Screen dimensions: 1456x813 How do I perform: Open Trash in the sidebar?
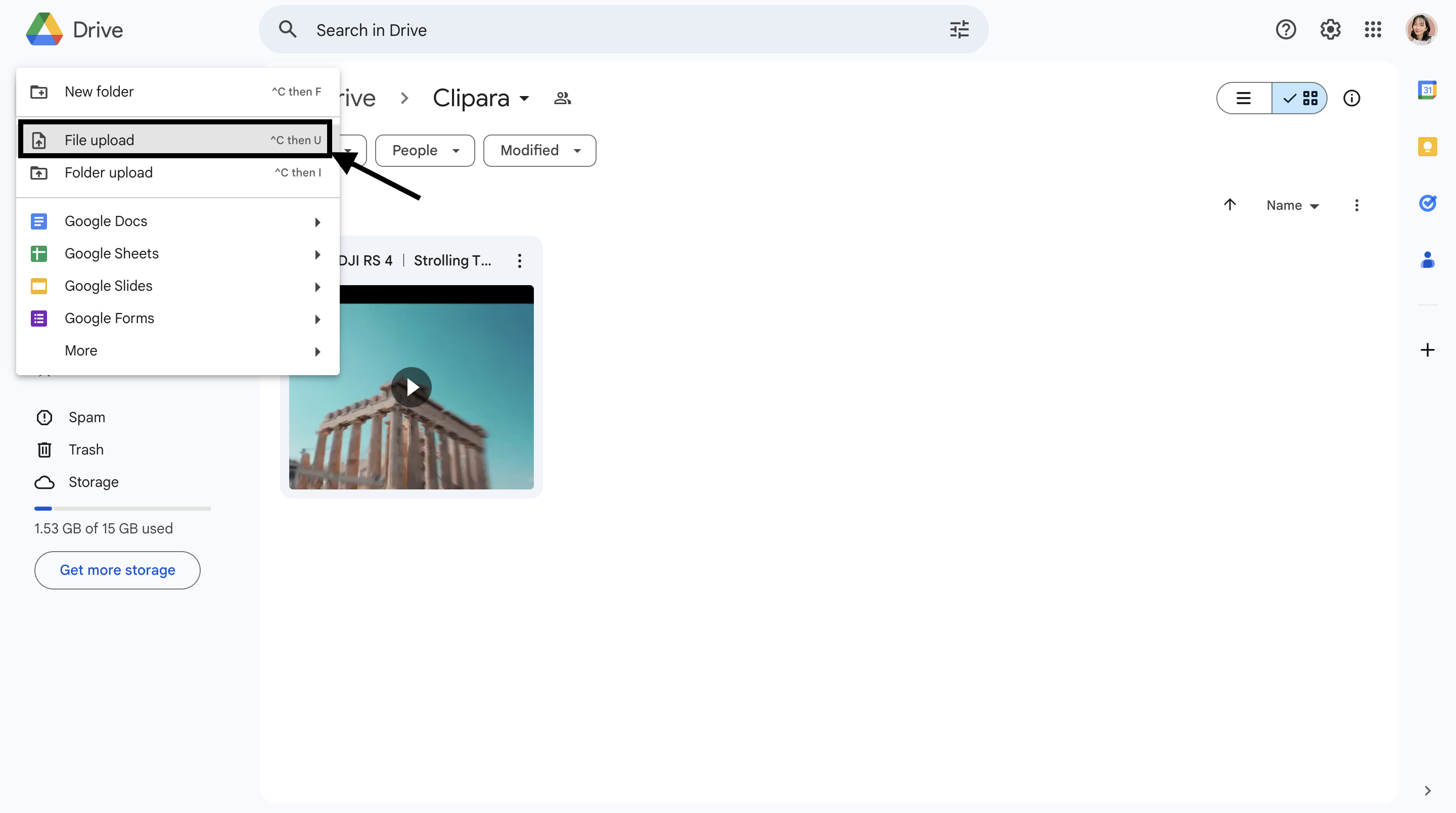(86, 449)
